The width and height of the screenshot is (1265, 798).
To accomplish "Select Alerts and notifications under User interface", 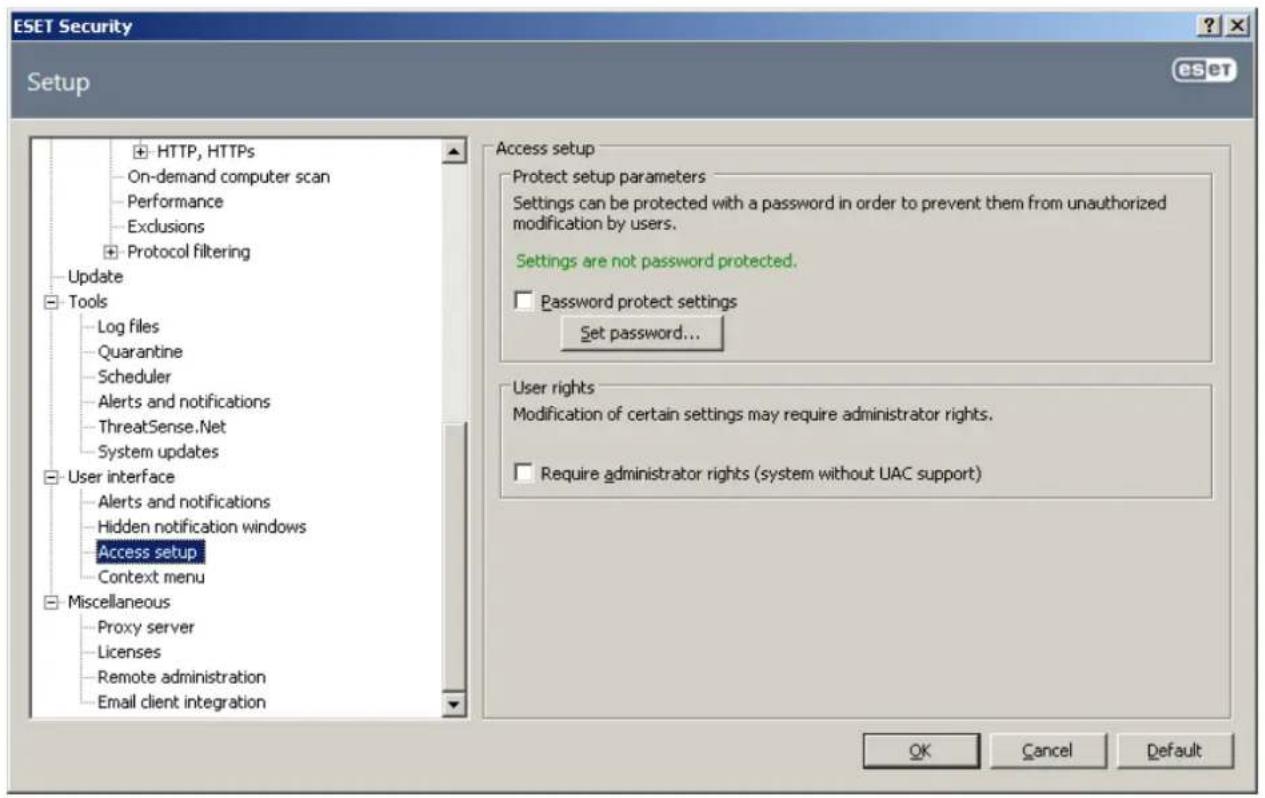I will click(183, 501).
